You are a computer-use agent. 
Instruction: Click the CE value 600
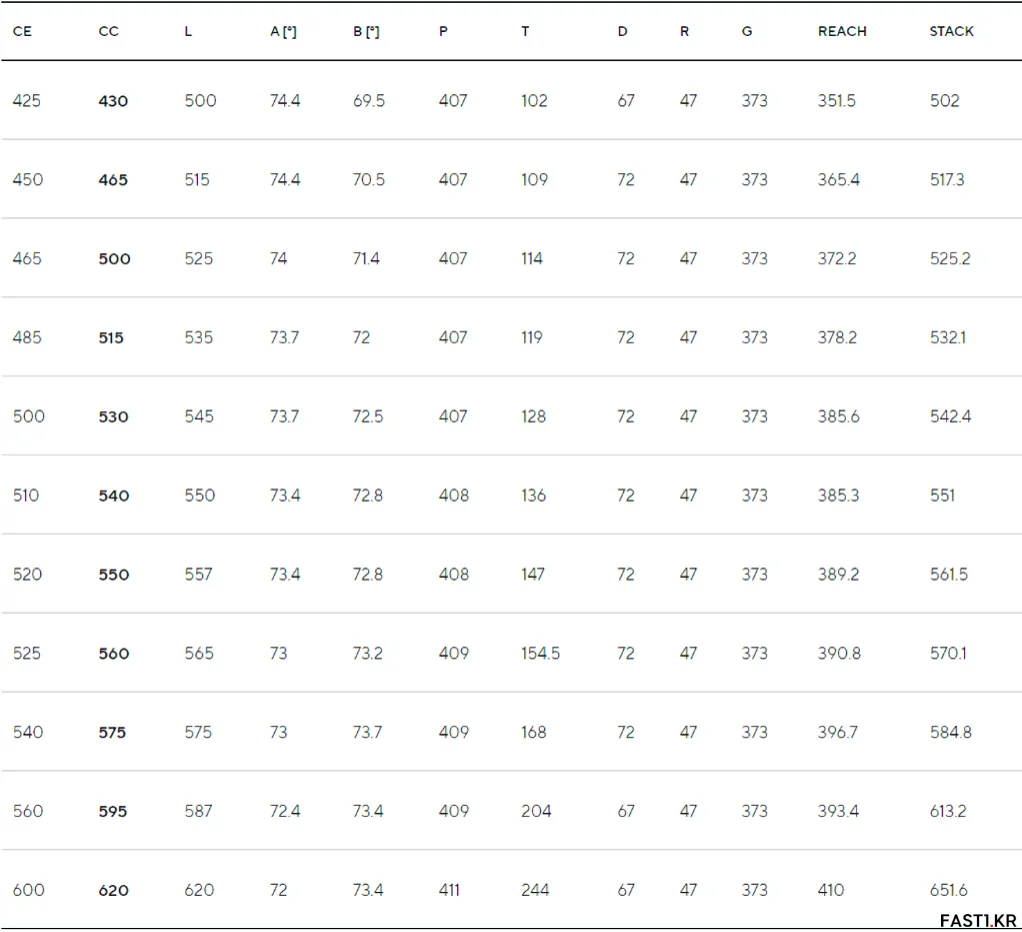pos(29,890)
